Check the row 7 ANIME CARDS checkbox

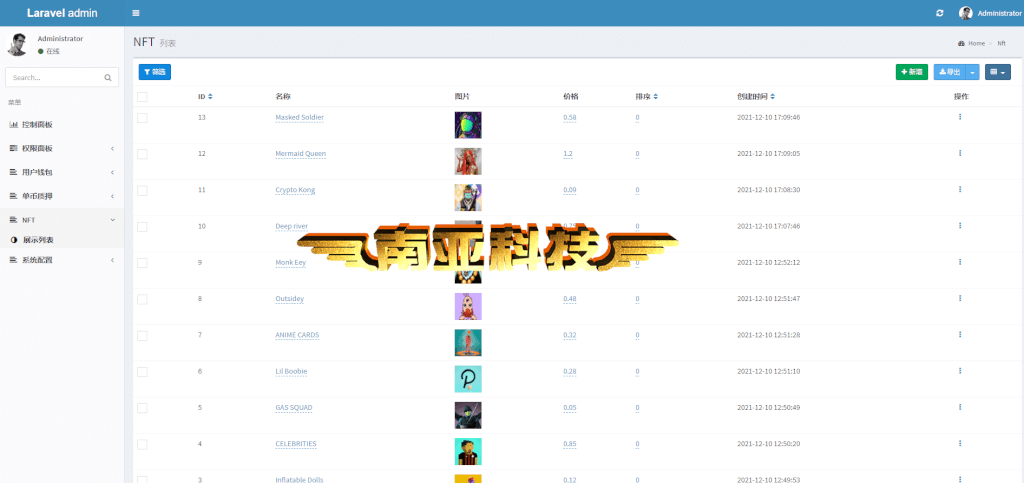pos(142,335)
